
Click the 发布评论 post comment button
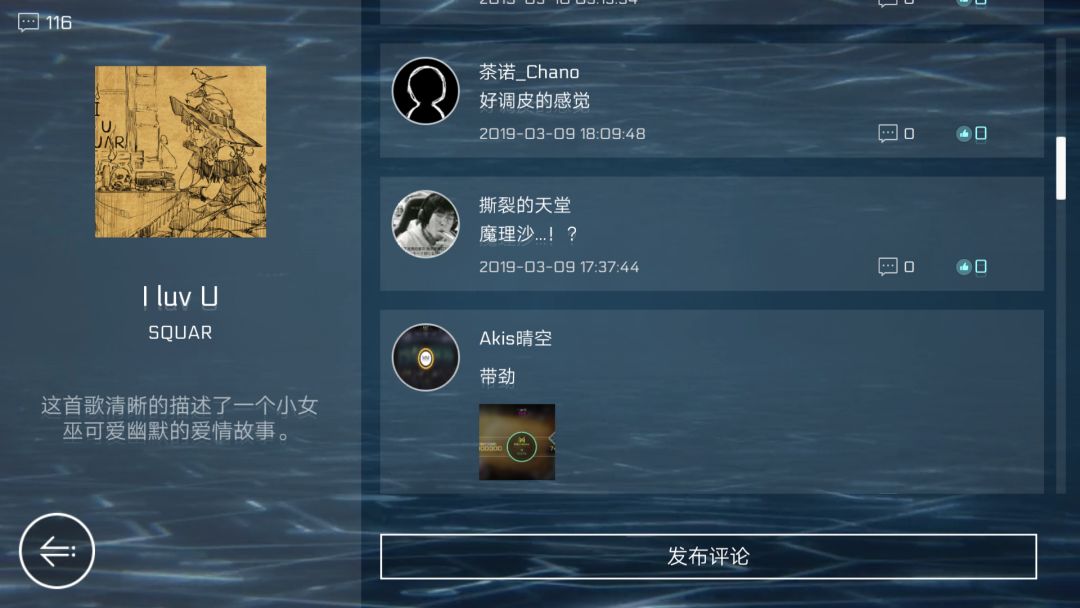708,556
